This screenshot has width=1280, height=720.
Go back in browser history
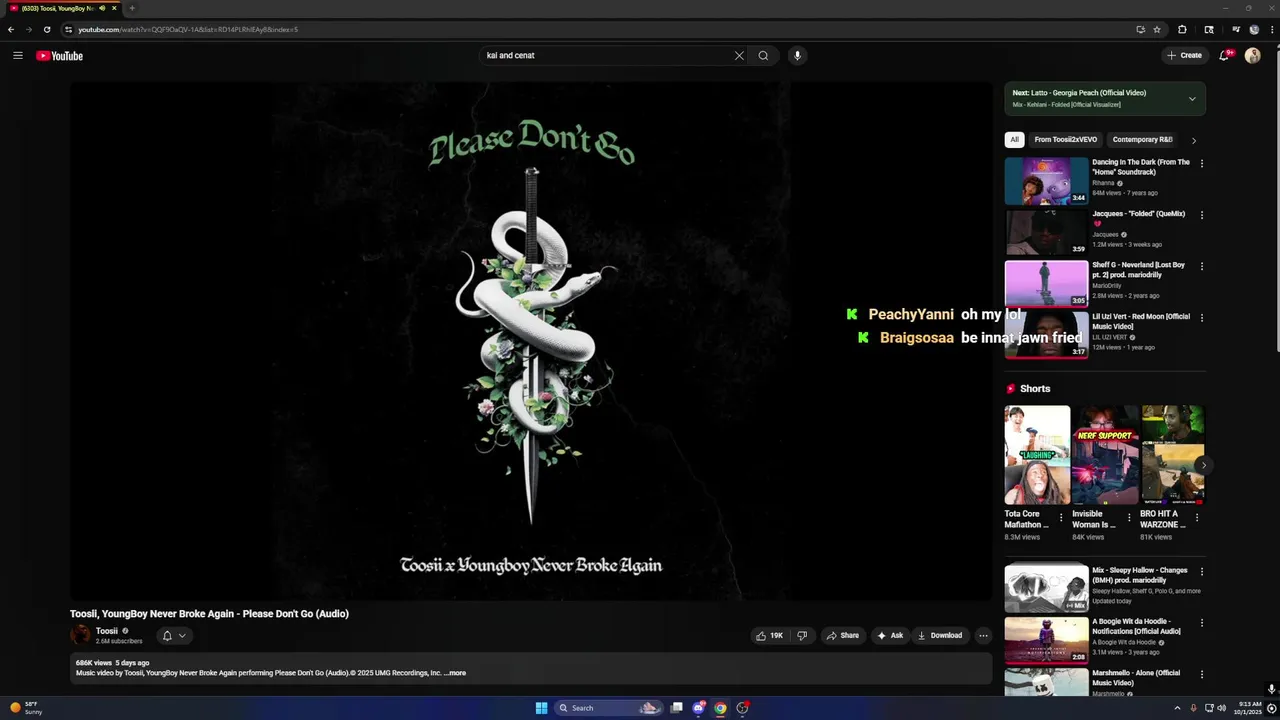pyautogui.click(x=11, y=30)
